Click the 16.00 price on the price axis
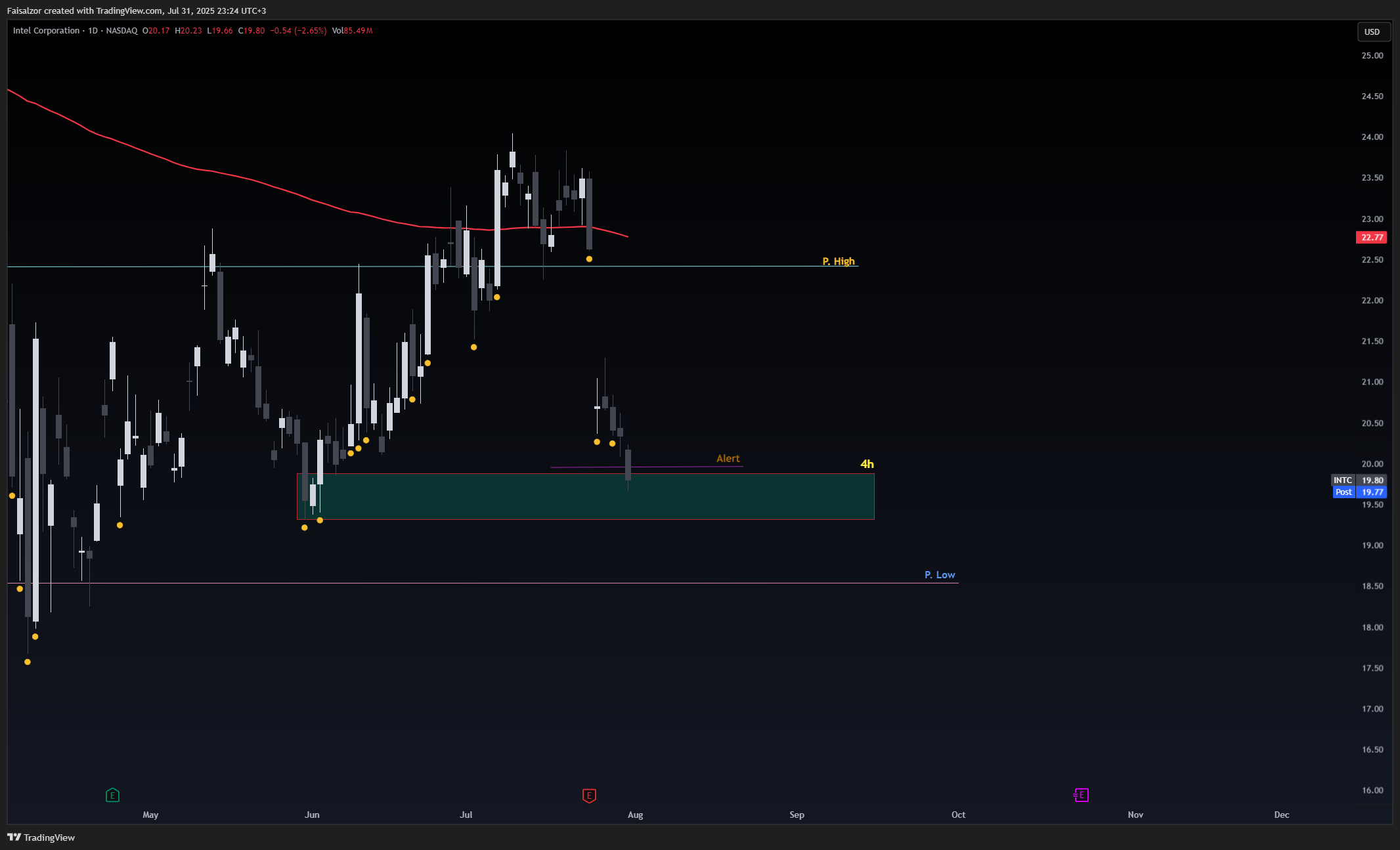The width and height of the screenshot is (1400, 850). tap(1372, 791)
